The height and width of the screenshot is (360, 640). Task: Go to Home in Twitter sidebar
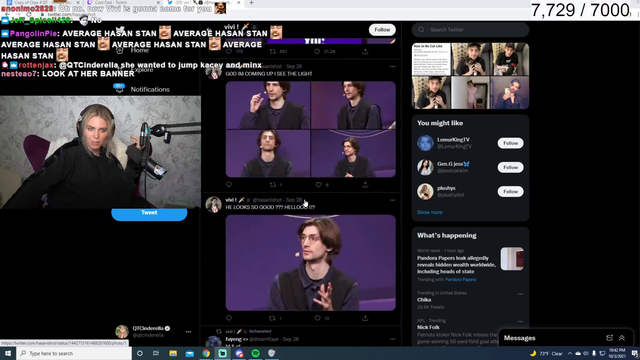tap(140, 50)
